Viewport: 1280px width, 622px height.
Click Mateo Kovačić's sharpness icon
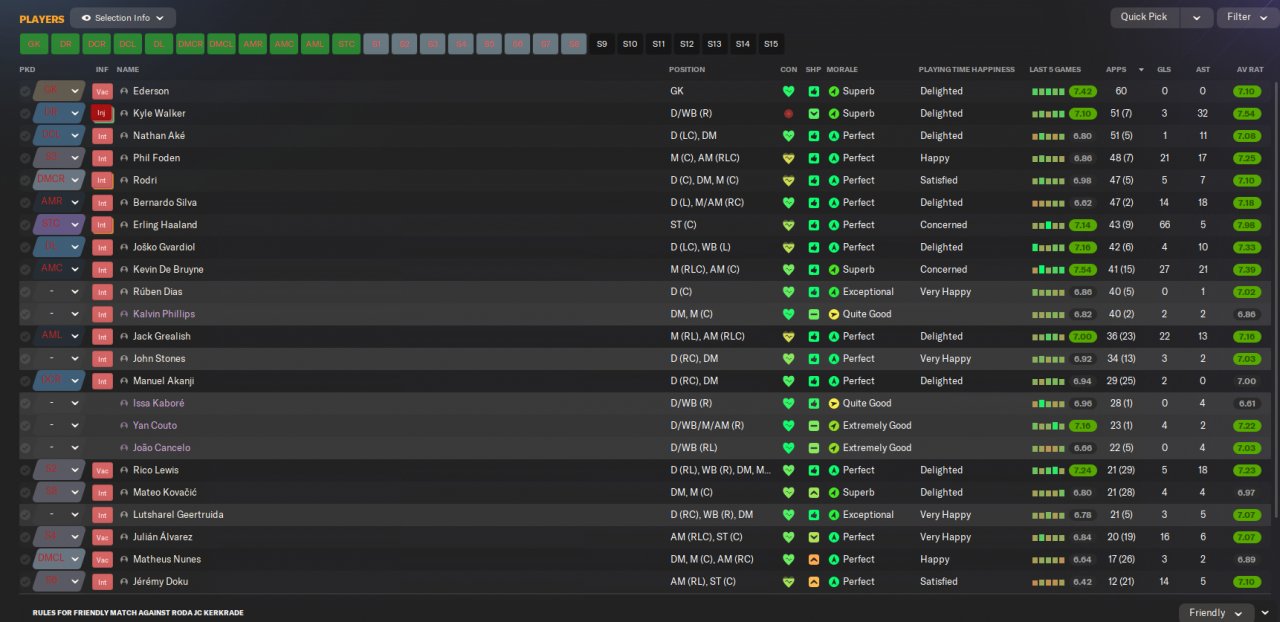point(814,493)
